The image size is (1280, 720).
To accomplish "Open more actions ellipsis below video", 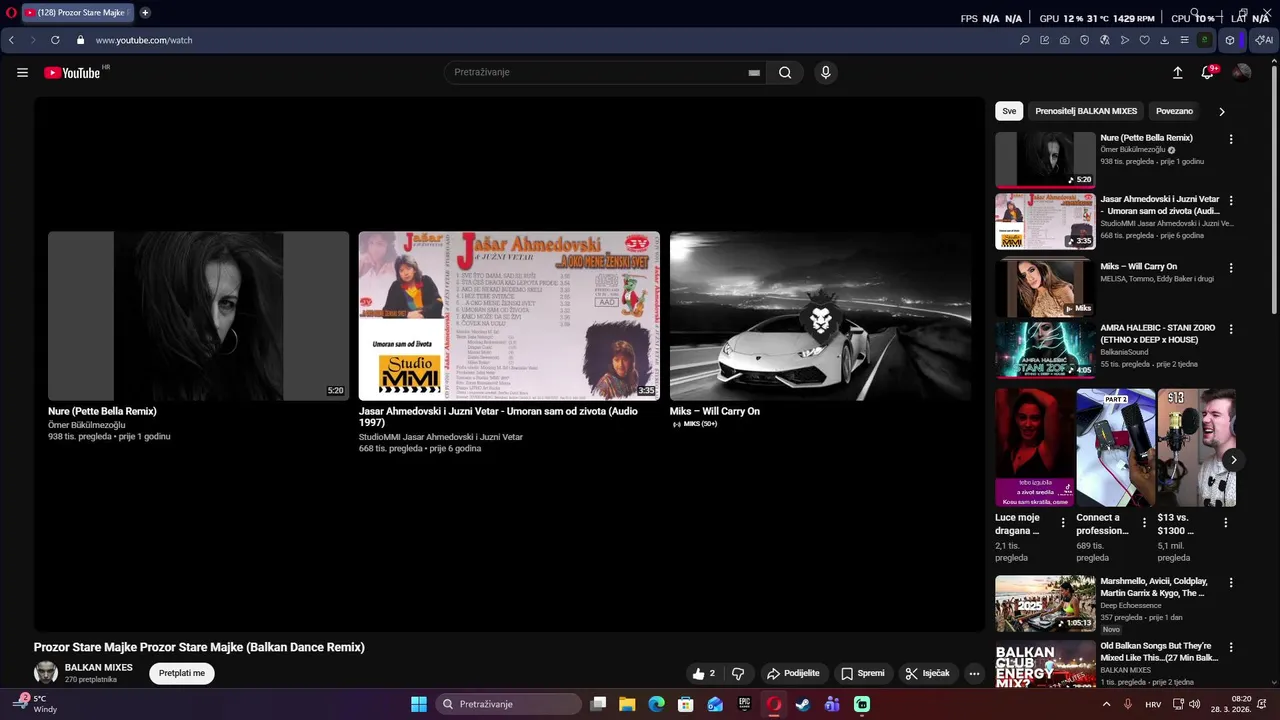I will [974, 673].
